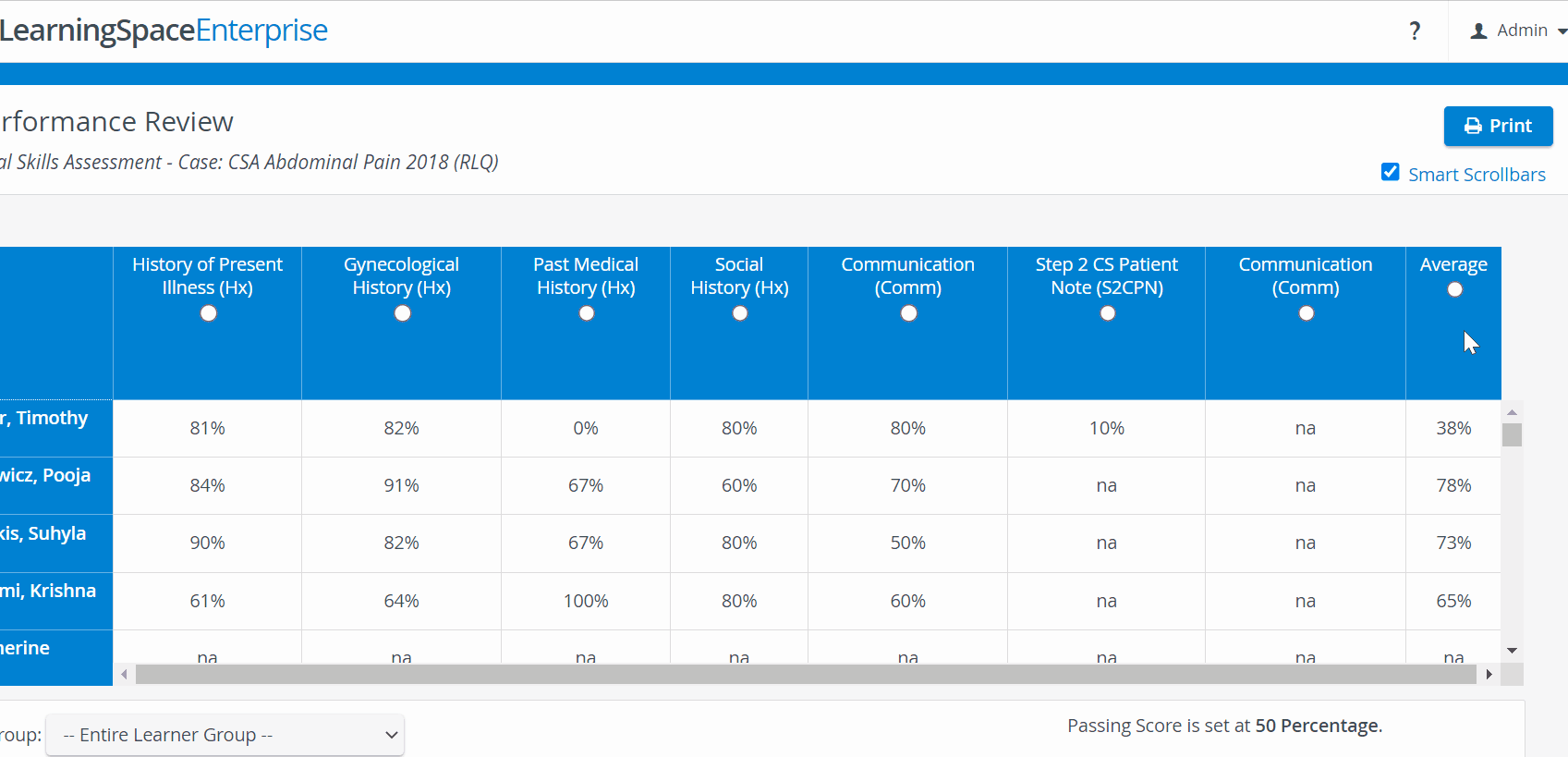Open the Entire Learner Group dropdown
Screen dimensions: 1568x757
tap(225, 735)
